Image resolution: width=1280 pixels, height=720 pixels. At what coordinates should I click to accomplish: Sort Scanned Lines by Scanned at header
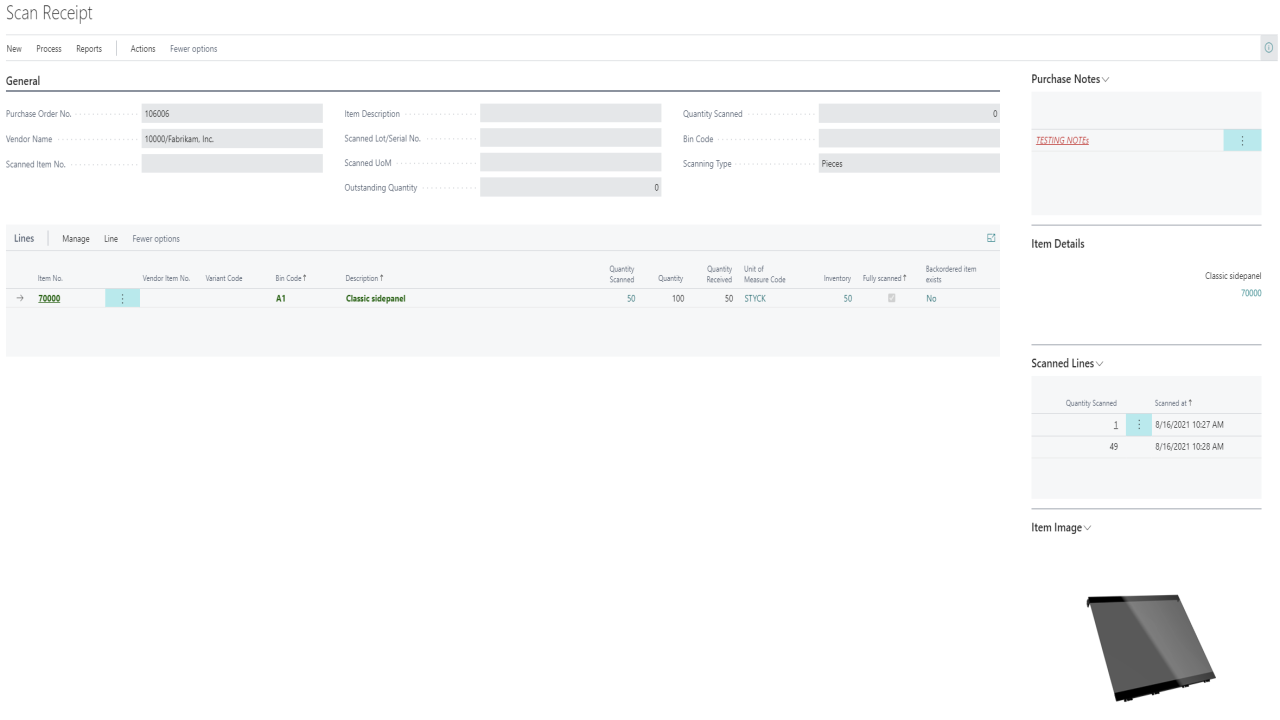(1174, 403)
